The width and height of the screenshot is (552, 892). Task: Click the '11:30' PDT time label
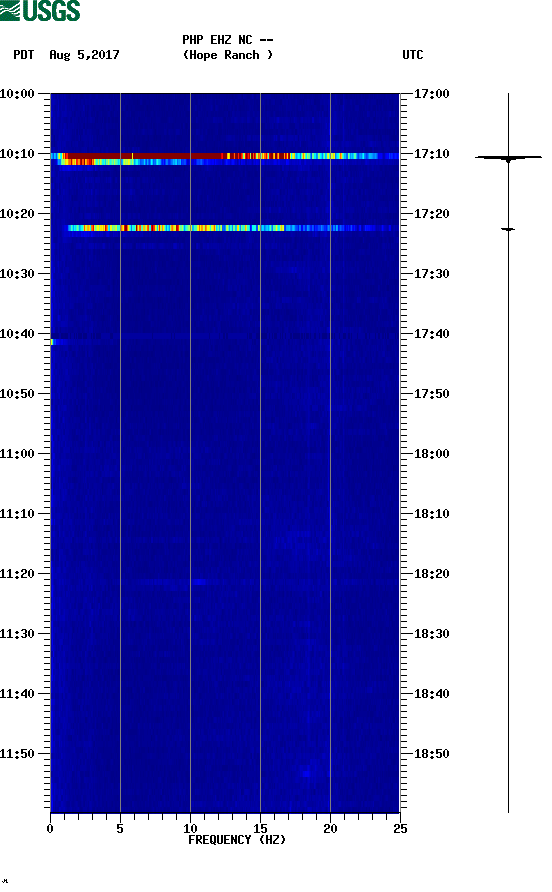pos(17,634)
